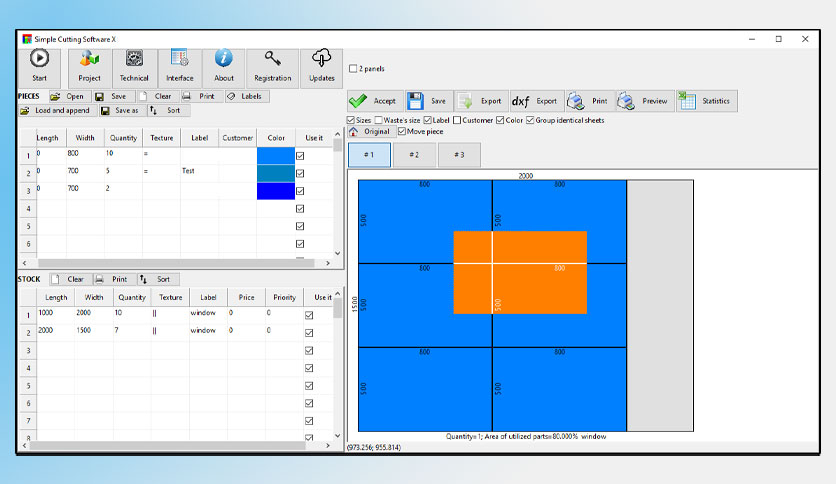Click the Price header in stock table
This screenshot has width=836, height=484.
pyautogui.click(x=246, y=297)
